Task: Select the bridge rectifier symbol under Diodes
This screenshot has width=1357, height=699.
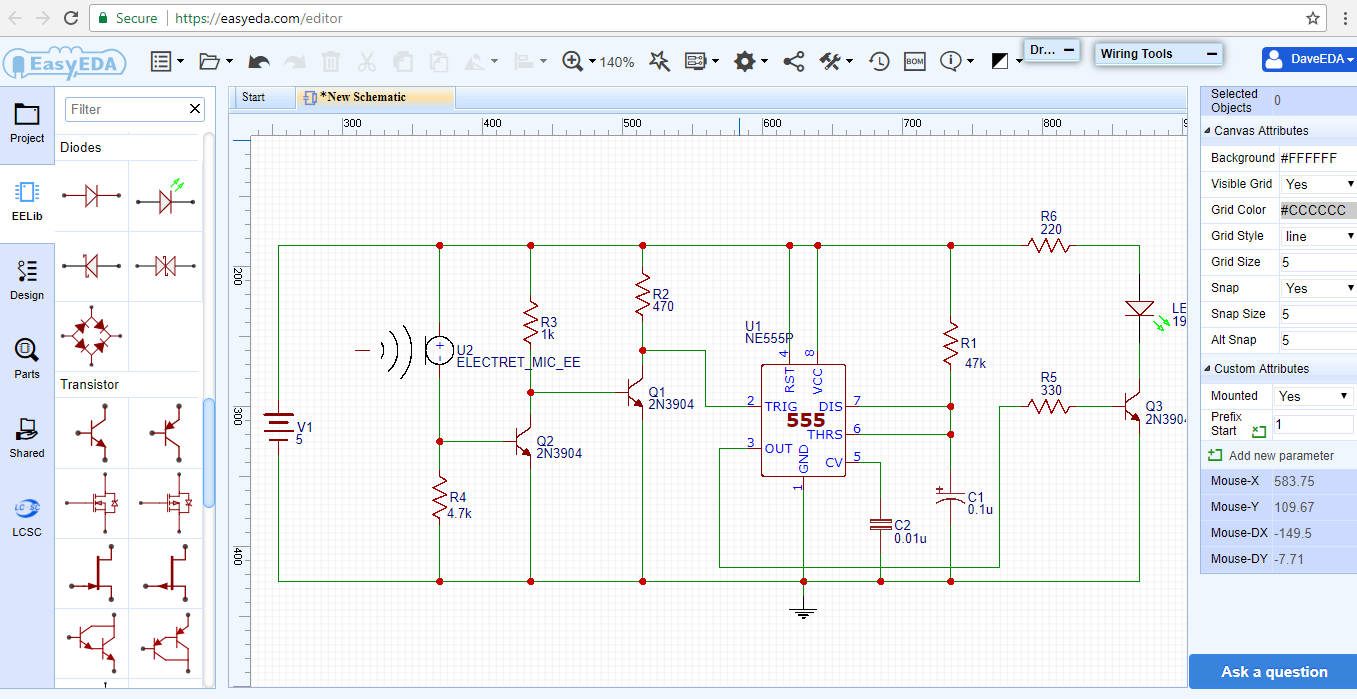Action: tap(91, 336)
